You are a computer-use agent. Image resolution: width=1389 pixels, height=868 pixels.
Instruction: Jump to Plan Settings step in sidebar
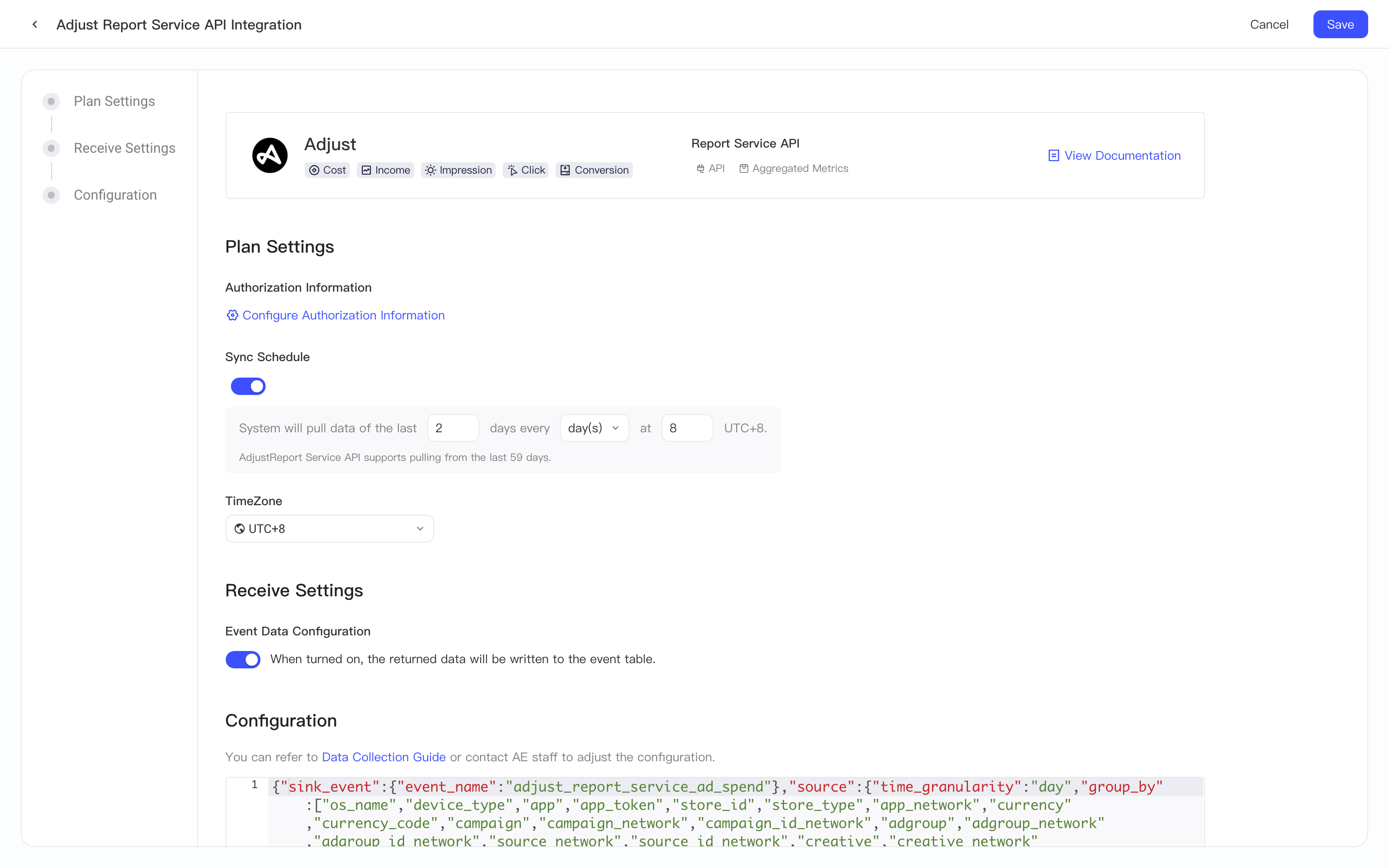coord(114,101)
